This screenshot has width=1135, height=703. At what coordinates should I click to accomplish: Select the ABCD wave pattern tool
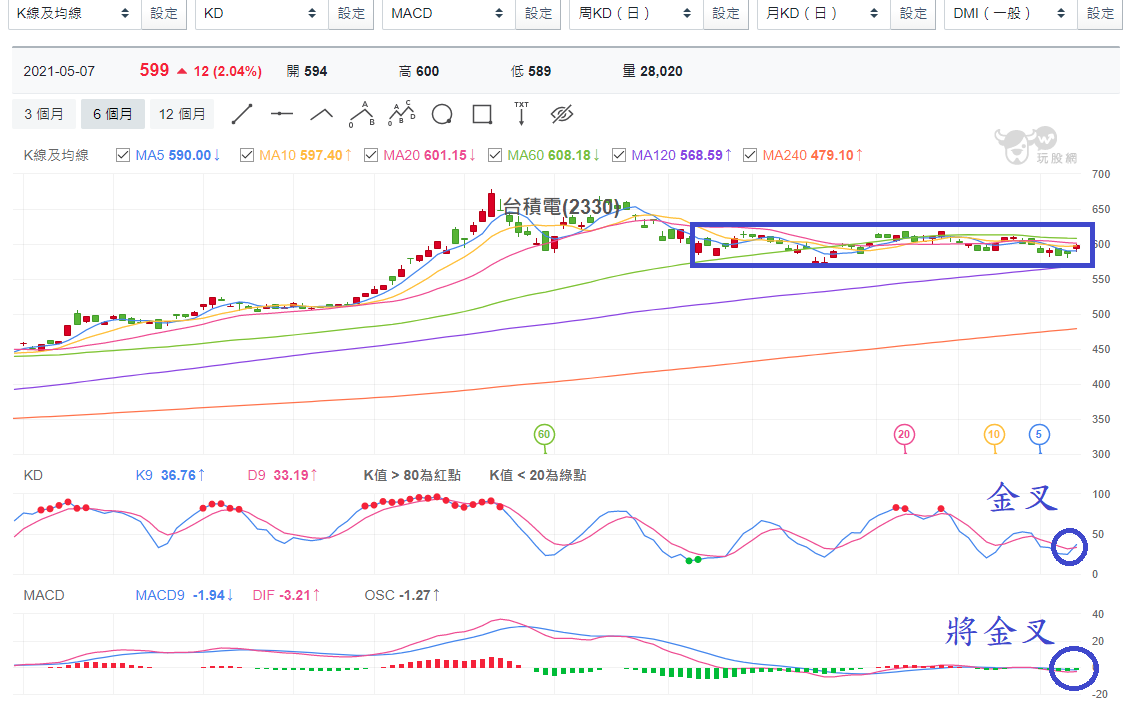[402, 114]
